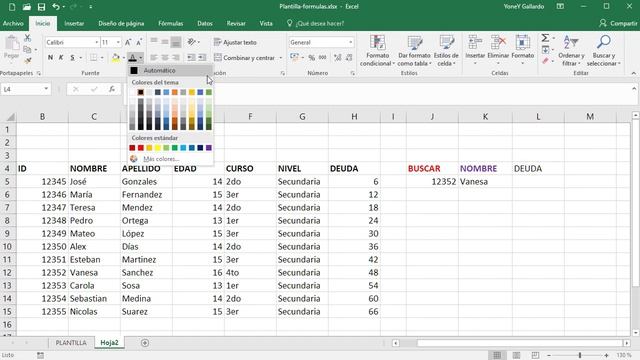640x360 pixels.
Task: Click the text orientation icon
Action: (x=191, y=42)
